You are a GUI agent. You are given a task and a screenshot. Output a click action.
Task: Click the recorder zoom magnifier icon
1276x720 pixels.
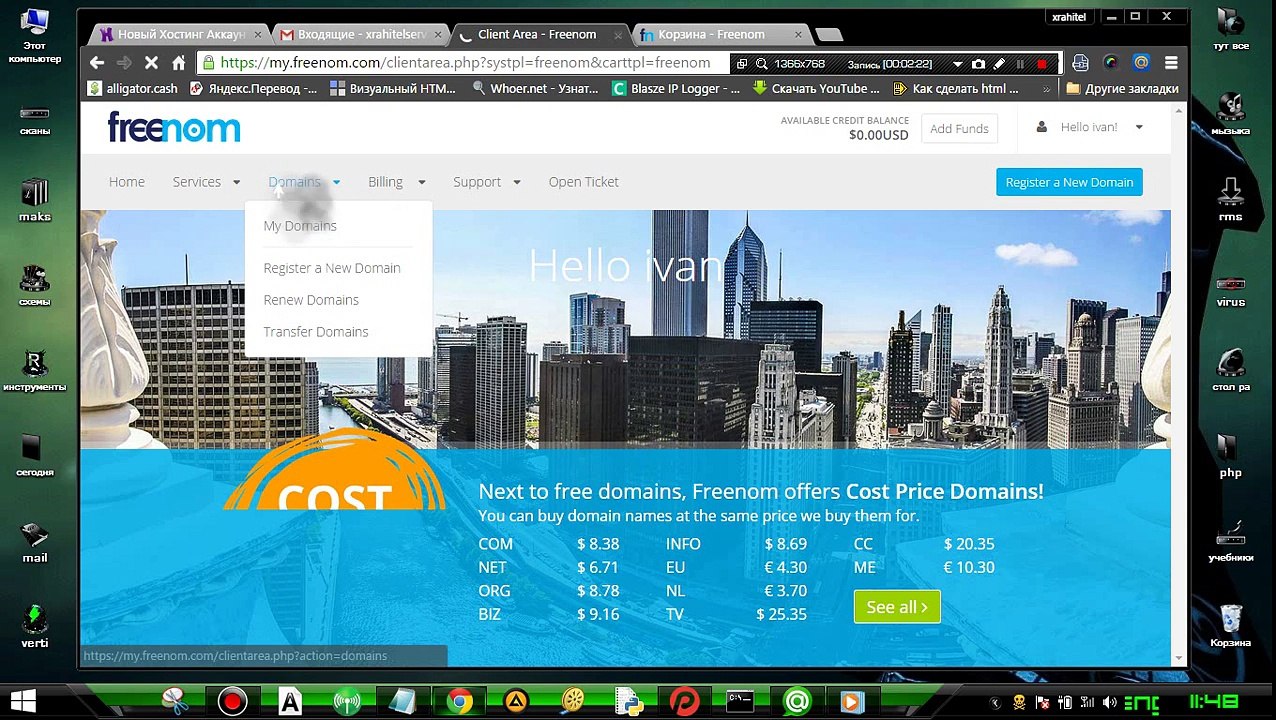click(761, 64)
